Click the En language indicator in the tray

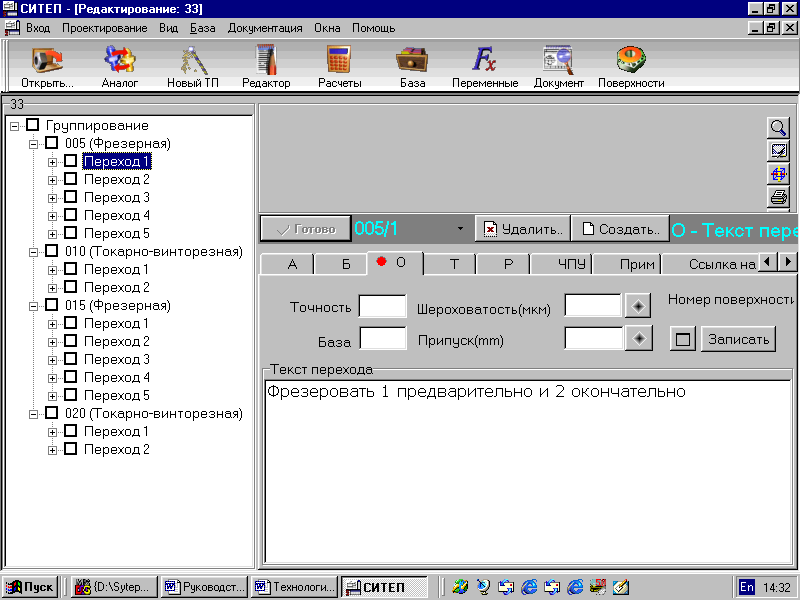click(746, 587)
